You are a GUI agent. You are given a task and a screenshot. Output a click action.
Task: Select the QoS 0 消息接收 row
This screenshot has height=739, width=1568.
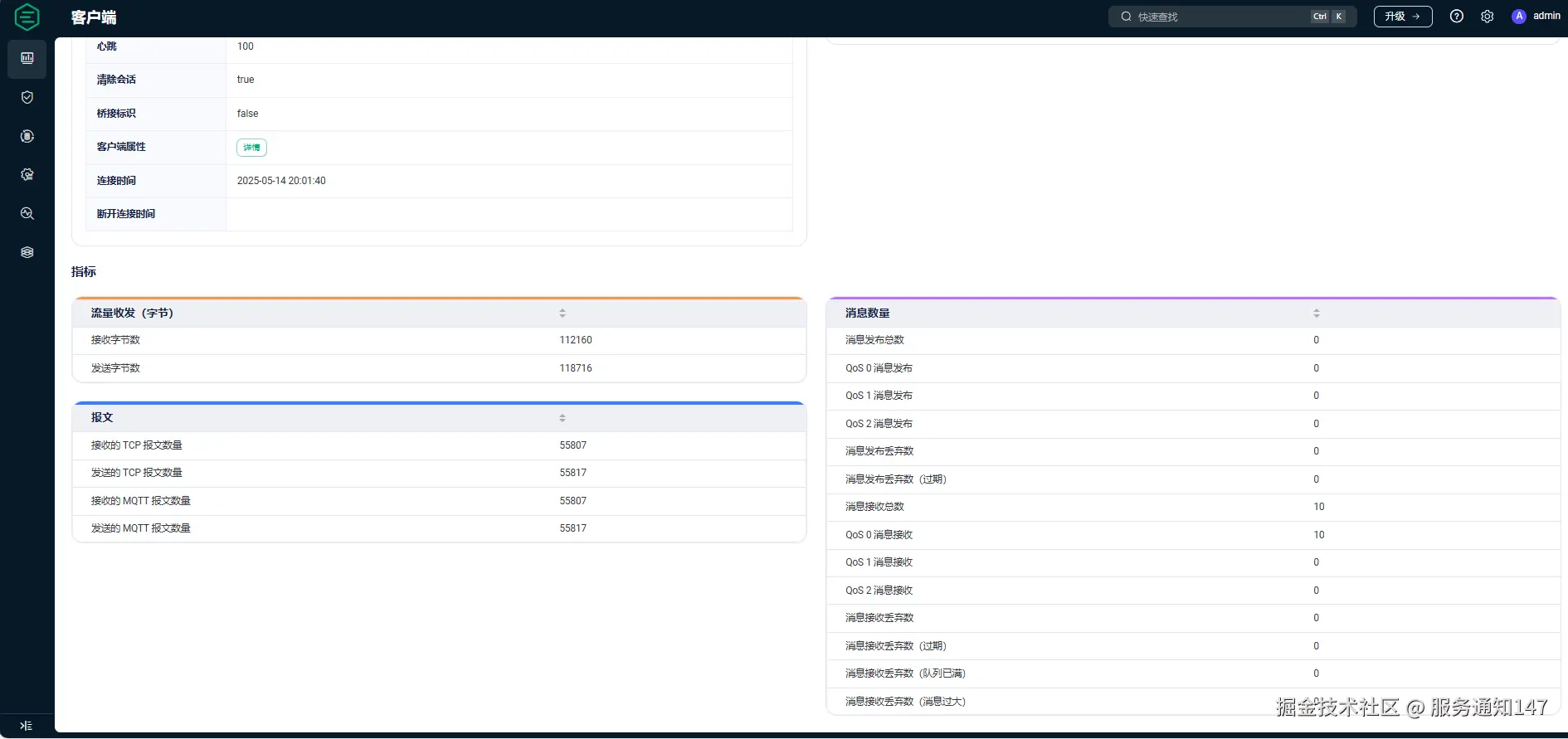tap(1193, 535)
